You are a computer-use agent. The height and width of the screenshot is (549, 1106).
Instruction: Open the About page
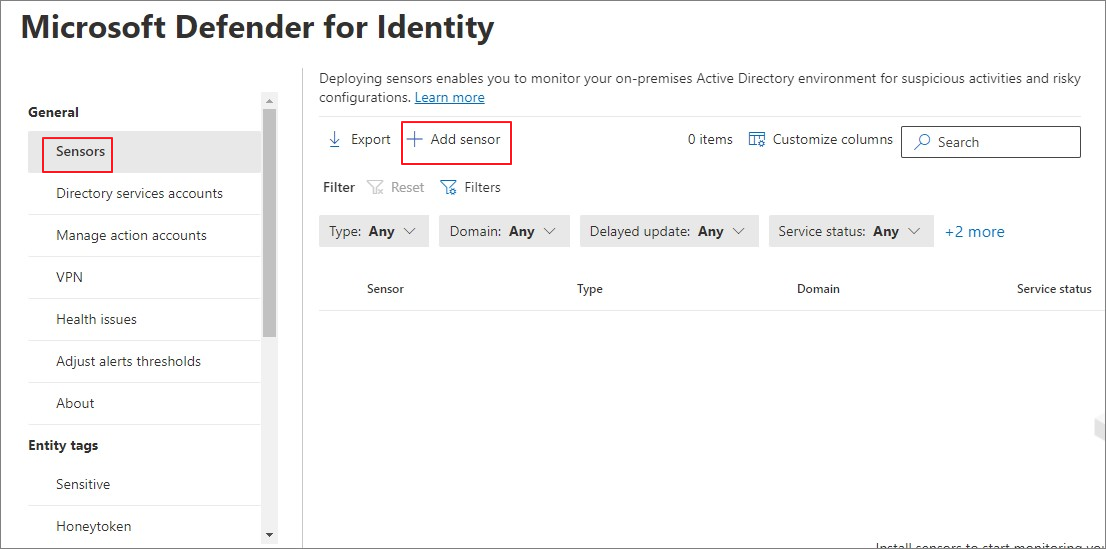(x=145, y=404)
